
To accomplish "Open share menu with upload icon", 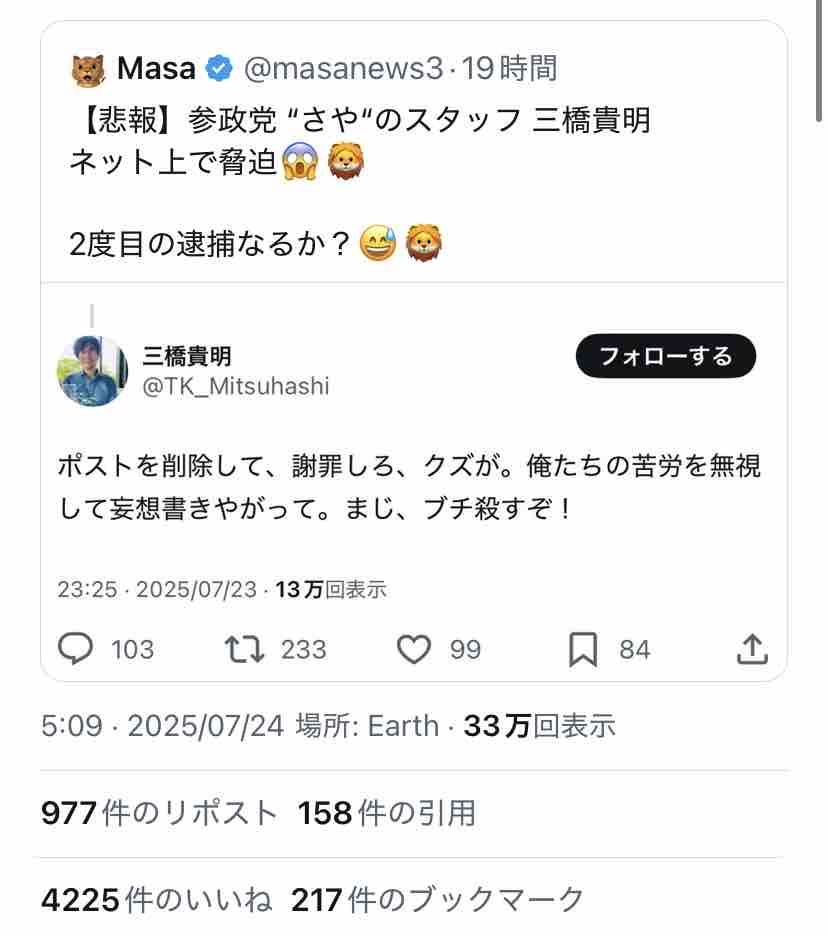I will click(752, 649).
